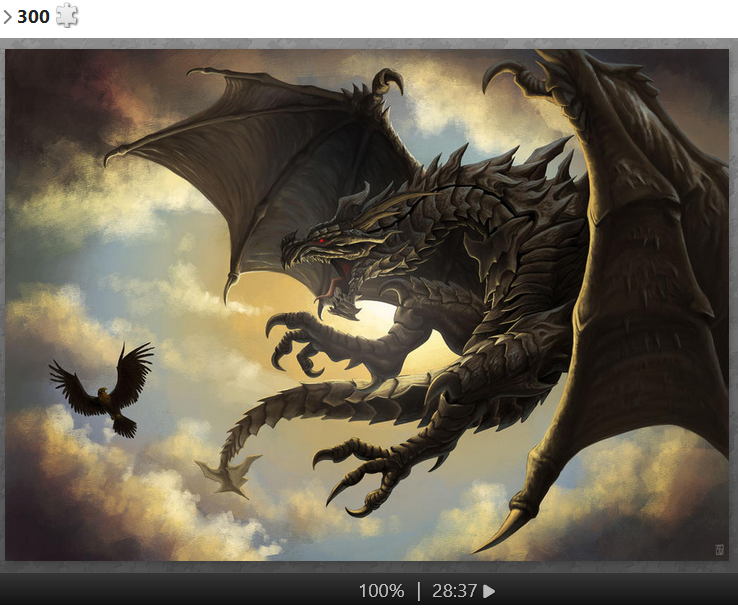Click the 100% completion indicator
This screenshot has width=738, height=610.
tap(381, 591)
